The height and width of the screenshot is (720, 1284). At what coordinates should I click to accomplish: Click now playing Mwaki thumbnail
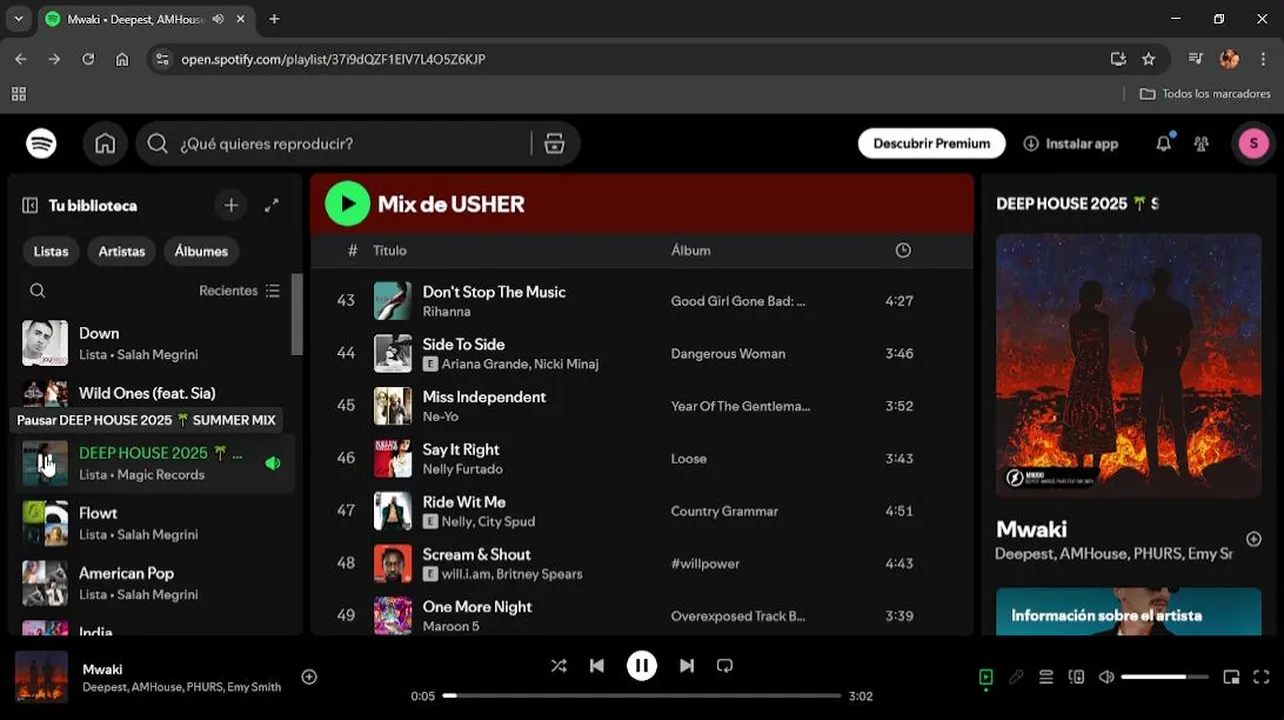(41, 677)
